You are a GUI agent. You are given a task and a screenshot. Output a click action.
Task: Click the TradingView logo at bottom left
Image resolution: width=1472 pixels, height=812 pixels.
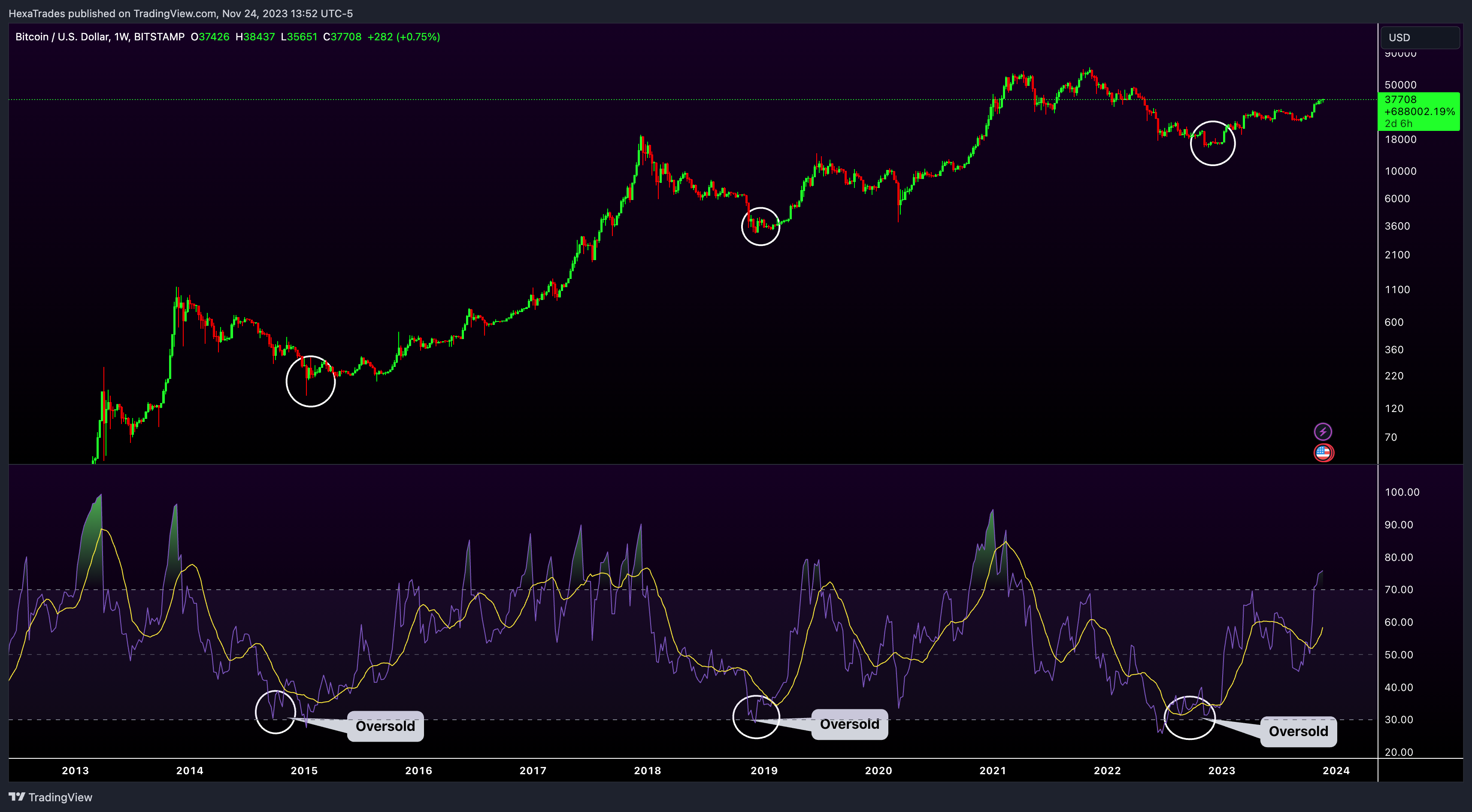[50, 797]
